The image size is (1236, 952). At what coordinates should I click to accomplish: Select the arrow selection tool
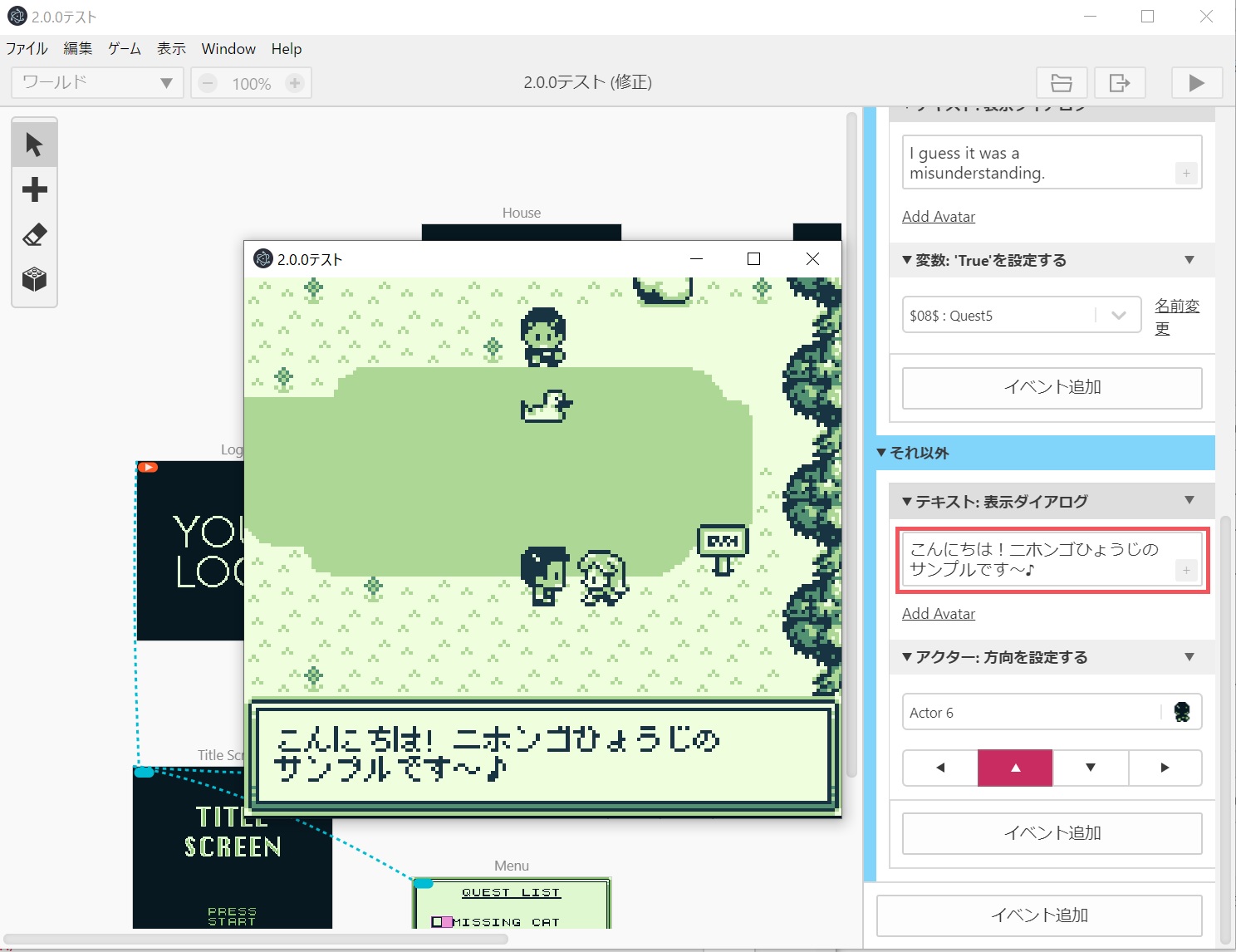tap(34, 143)
